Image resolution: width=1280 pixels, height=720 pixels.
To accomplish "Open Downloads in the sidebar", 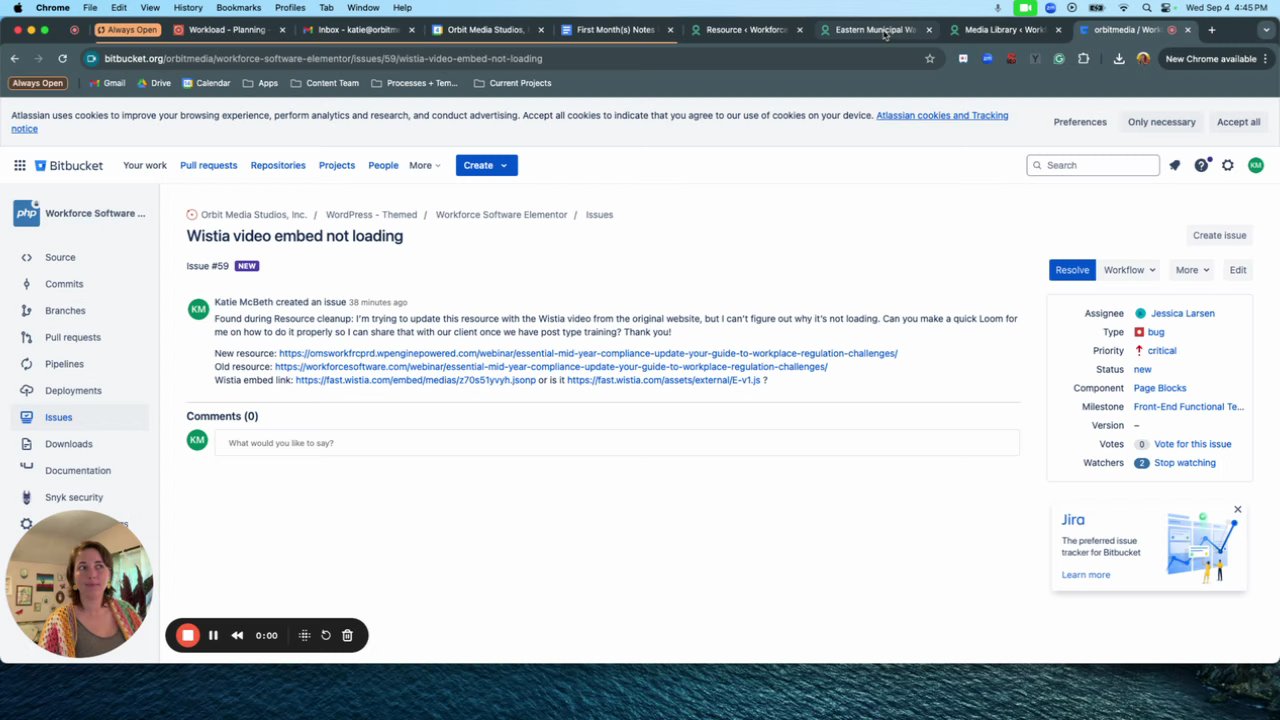I will 68,444.
